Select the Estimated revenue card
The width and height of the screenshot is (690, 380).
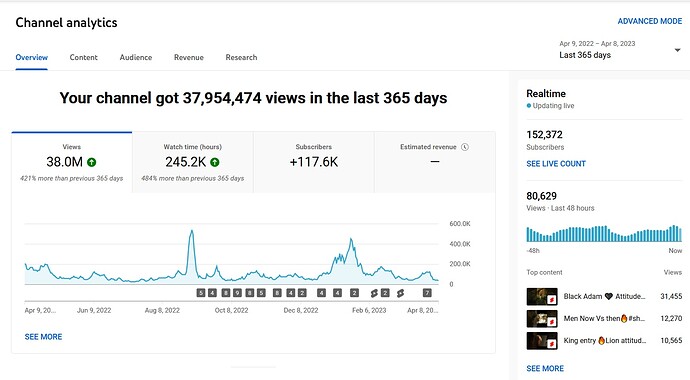(x=435, y=162)
